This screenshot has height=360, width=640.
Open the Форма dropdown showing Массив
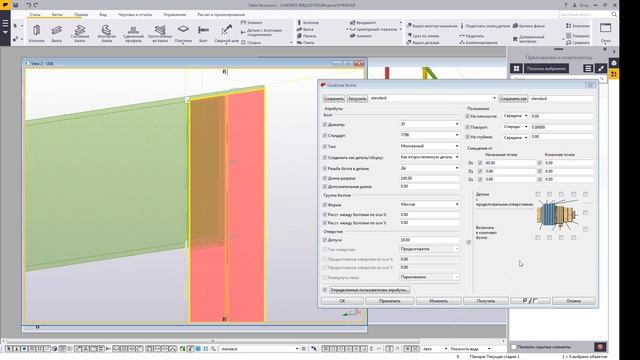[x=429, y=204]
